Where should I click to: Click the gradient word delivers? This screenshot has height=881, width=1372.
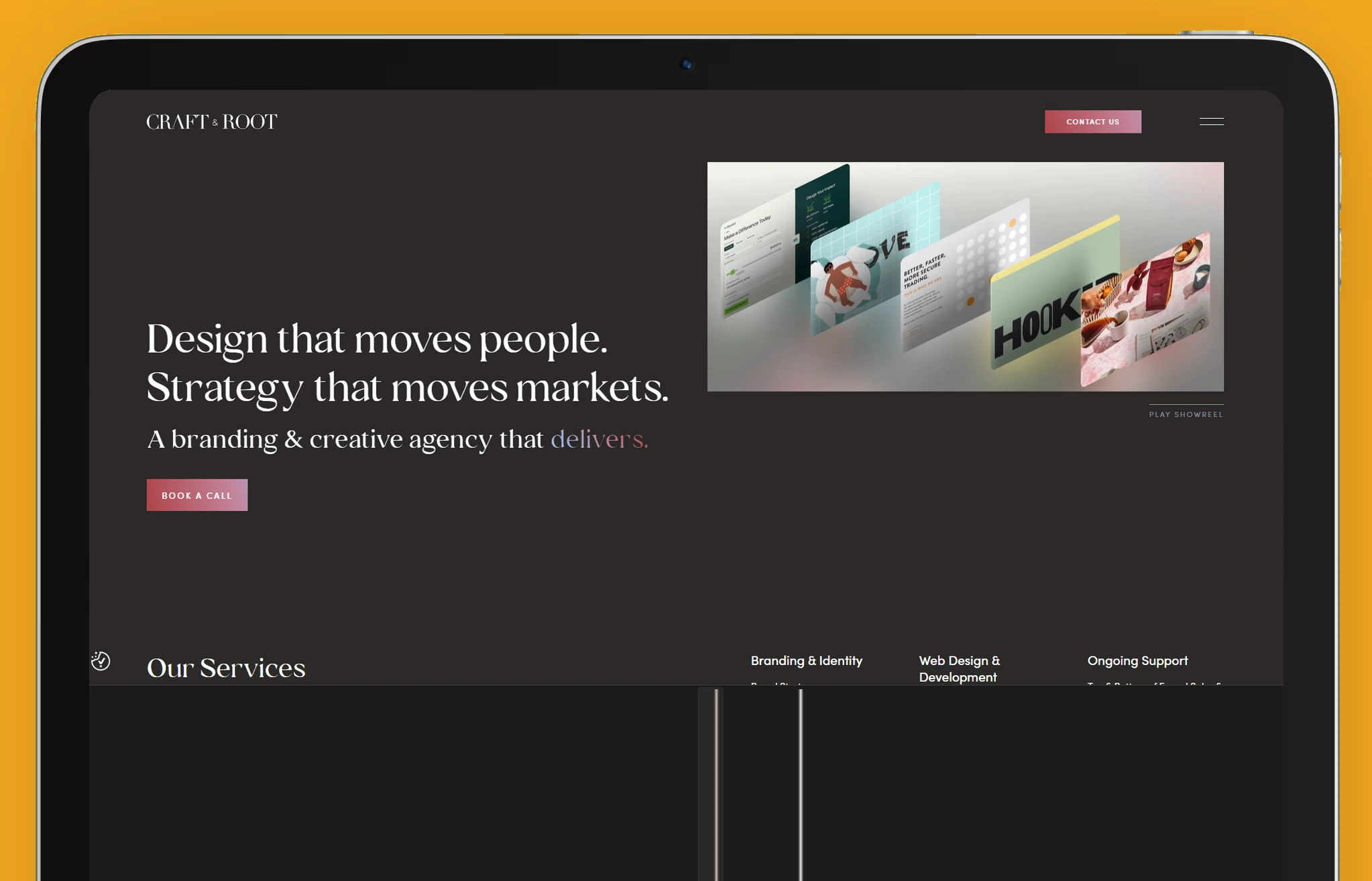(x=599, y=440)
